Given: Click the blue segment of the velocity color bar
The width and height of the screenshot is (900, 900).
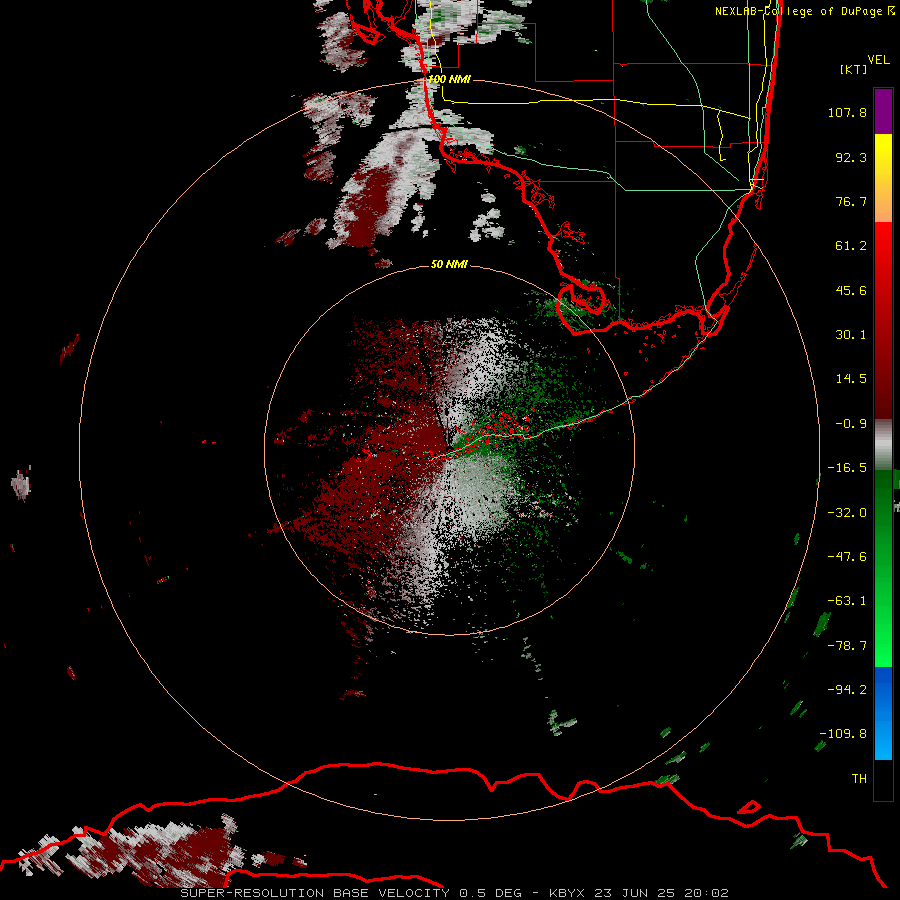Looking at the screenshot, I should coord(883,713).
